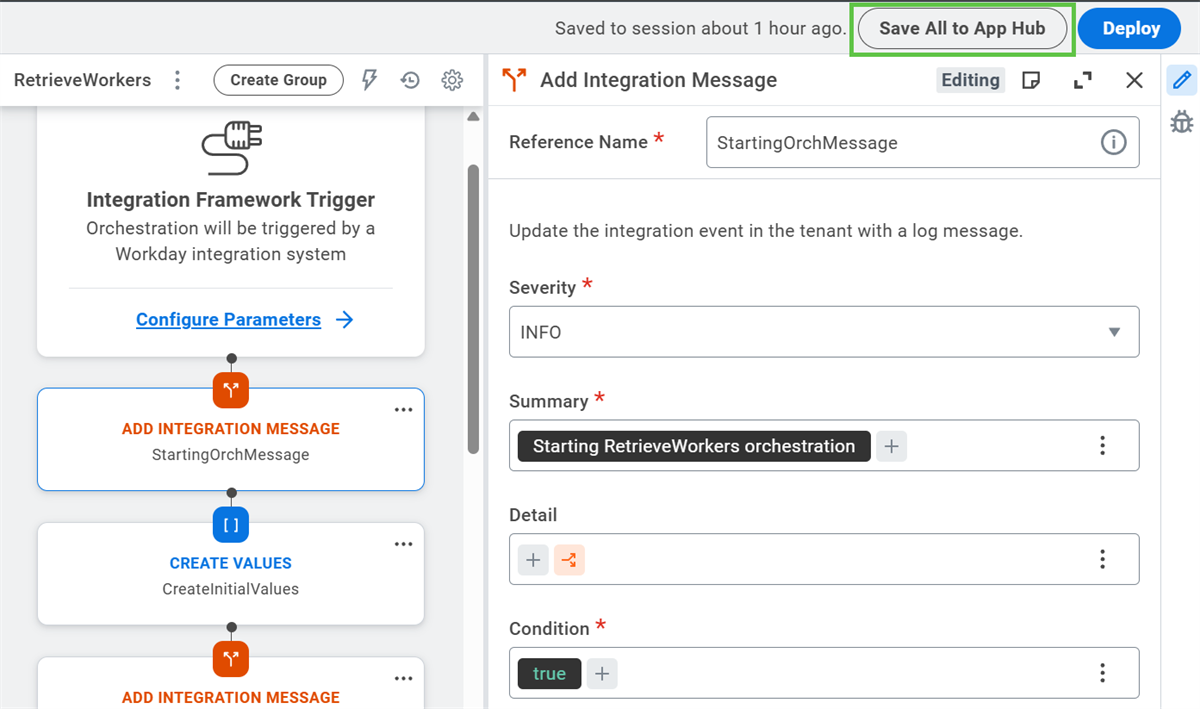
Task: Click the Reference Name input field
Action: (x=922, y=142)
